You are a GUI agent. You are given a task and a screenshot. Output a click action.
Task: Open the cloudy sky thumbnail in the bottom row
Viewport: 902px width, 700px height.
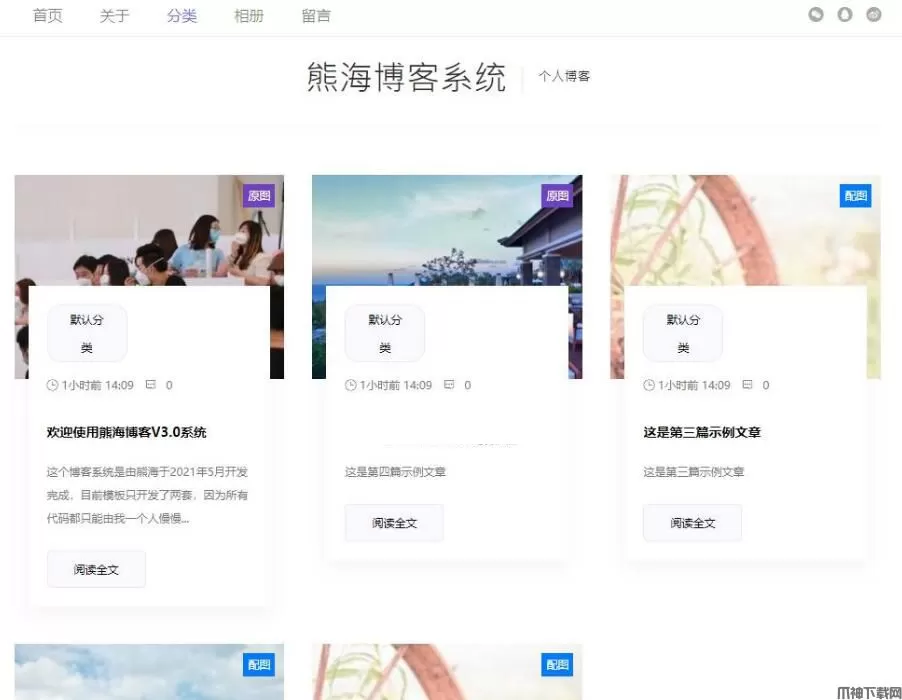click(x=149, y=672)
